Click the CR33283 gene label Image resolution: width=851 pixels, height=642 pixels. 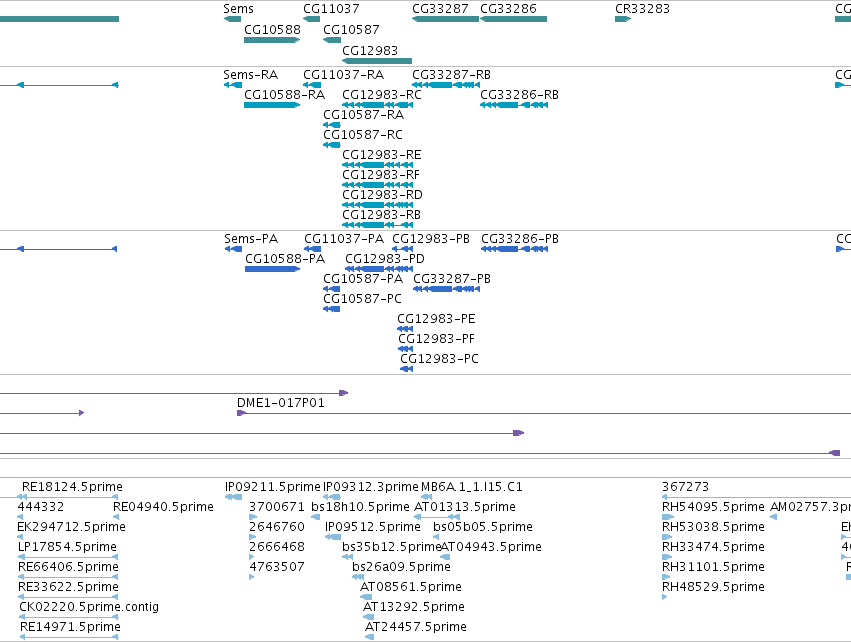(x=643, y=9)
